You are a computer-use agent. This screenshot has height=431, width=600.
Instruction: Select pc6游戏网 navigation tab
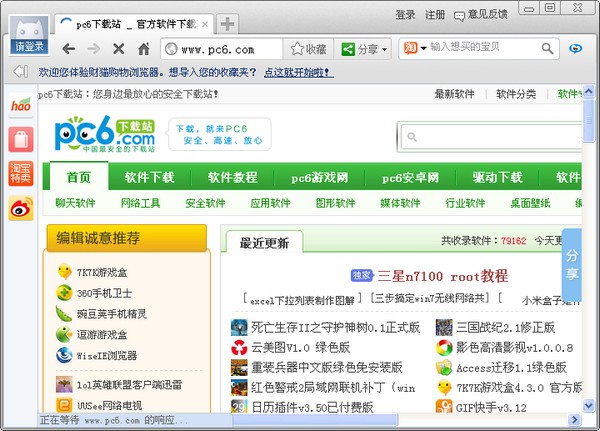[320, 177]
